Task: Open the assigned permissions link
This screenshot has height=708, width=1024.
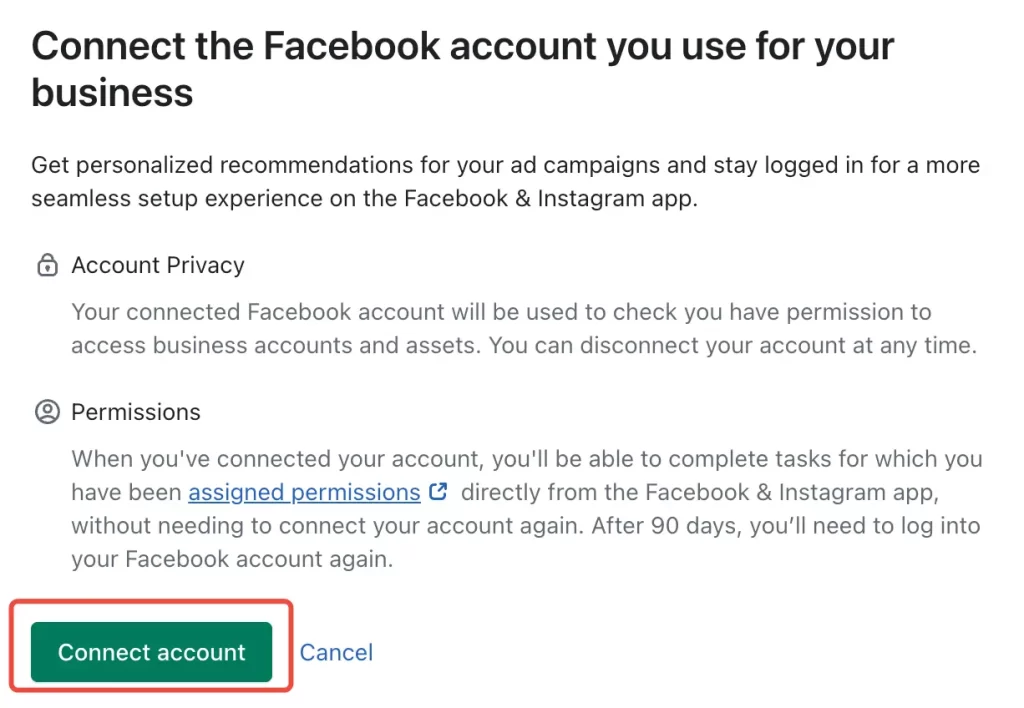Action: (x=304, y=492)
